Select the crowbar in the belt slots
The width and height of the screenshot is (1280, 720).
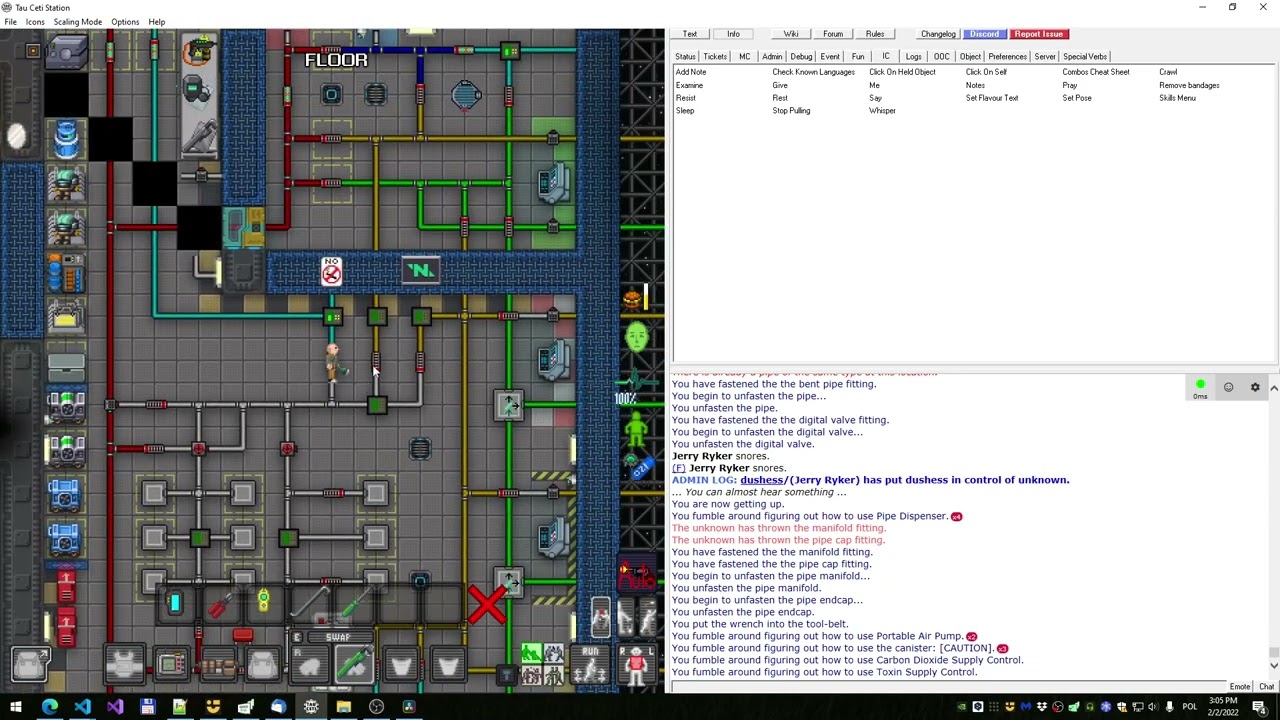point(308,604)
